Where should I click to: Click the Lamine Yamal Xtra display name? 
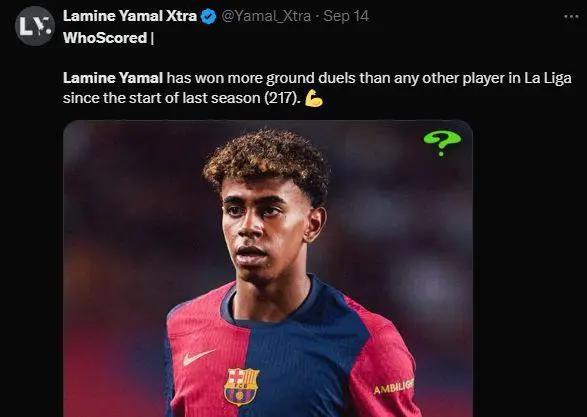(130, 16)
